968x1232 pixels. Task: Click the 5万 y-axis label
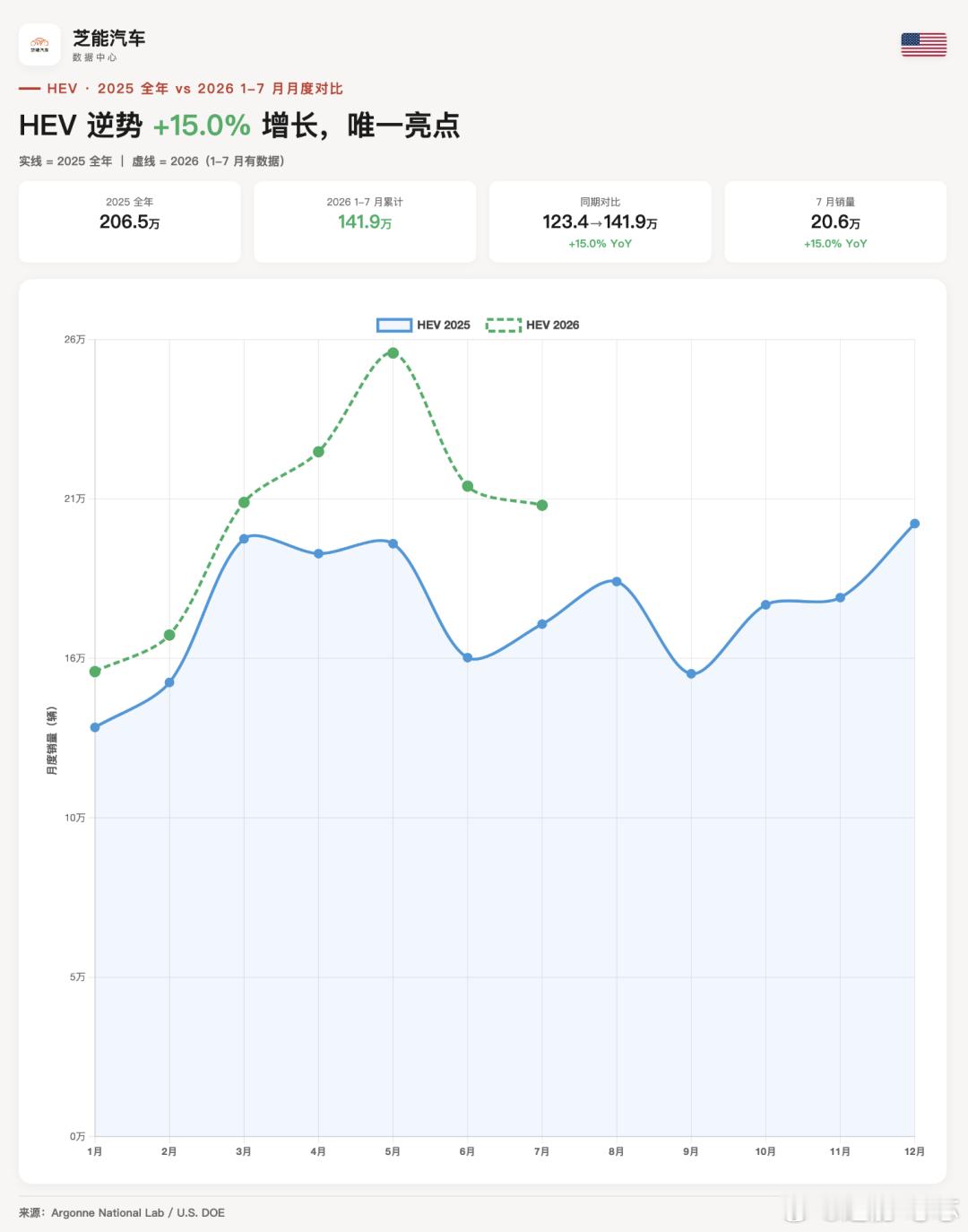77,976
